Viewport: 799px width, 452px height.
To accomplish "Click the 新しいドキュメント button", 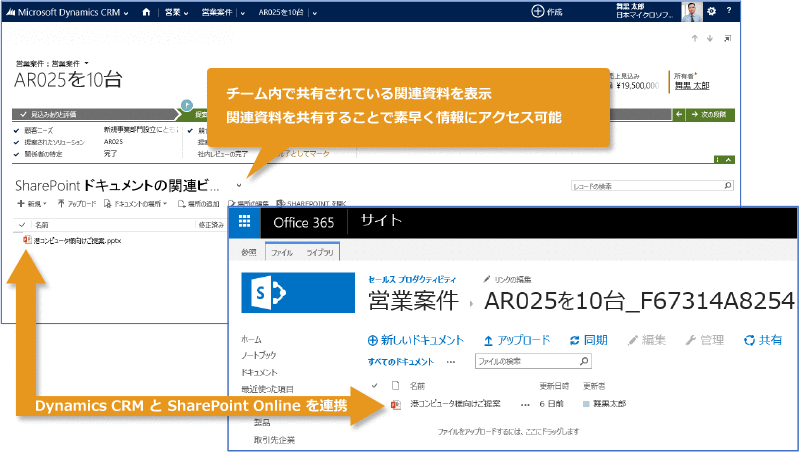I will point(416,340).
